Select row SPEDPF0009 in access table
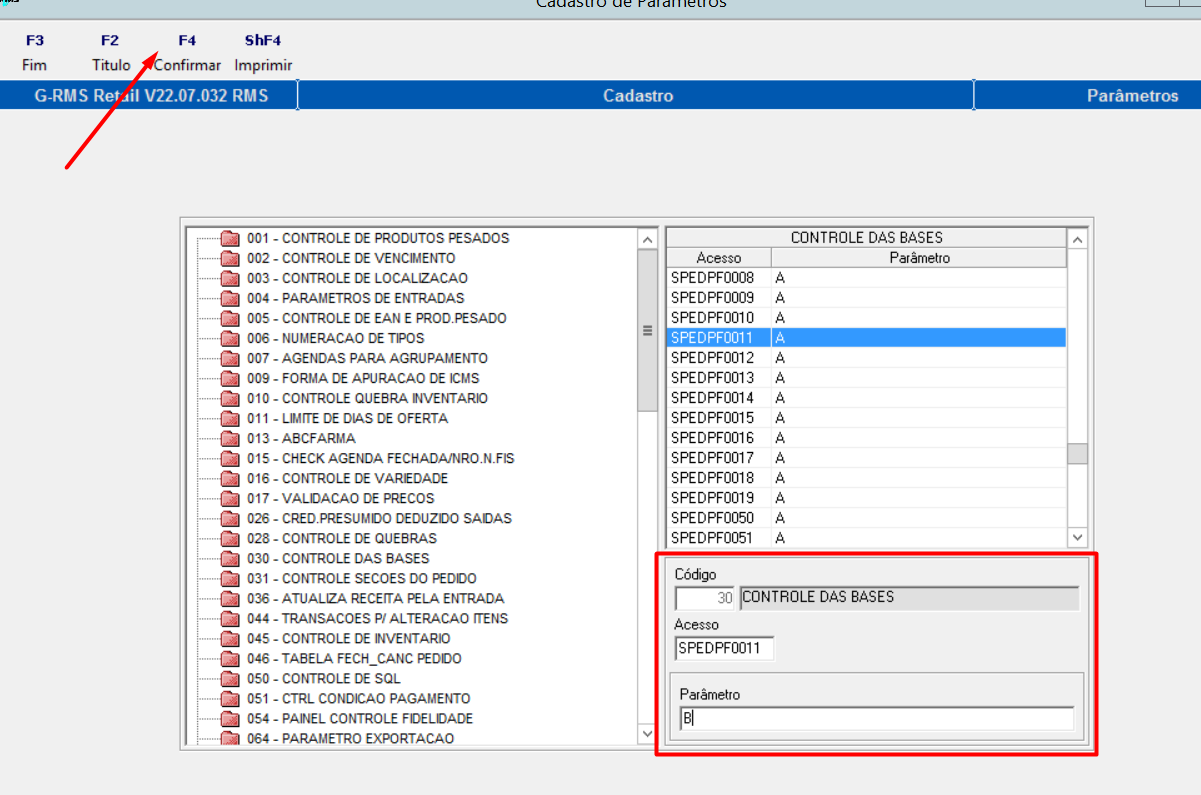Viewport: 1201px width, 795px height. (x=866, y=298)
